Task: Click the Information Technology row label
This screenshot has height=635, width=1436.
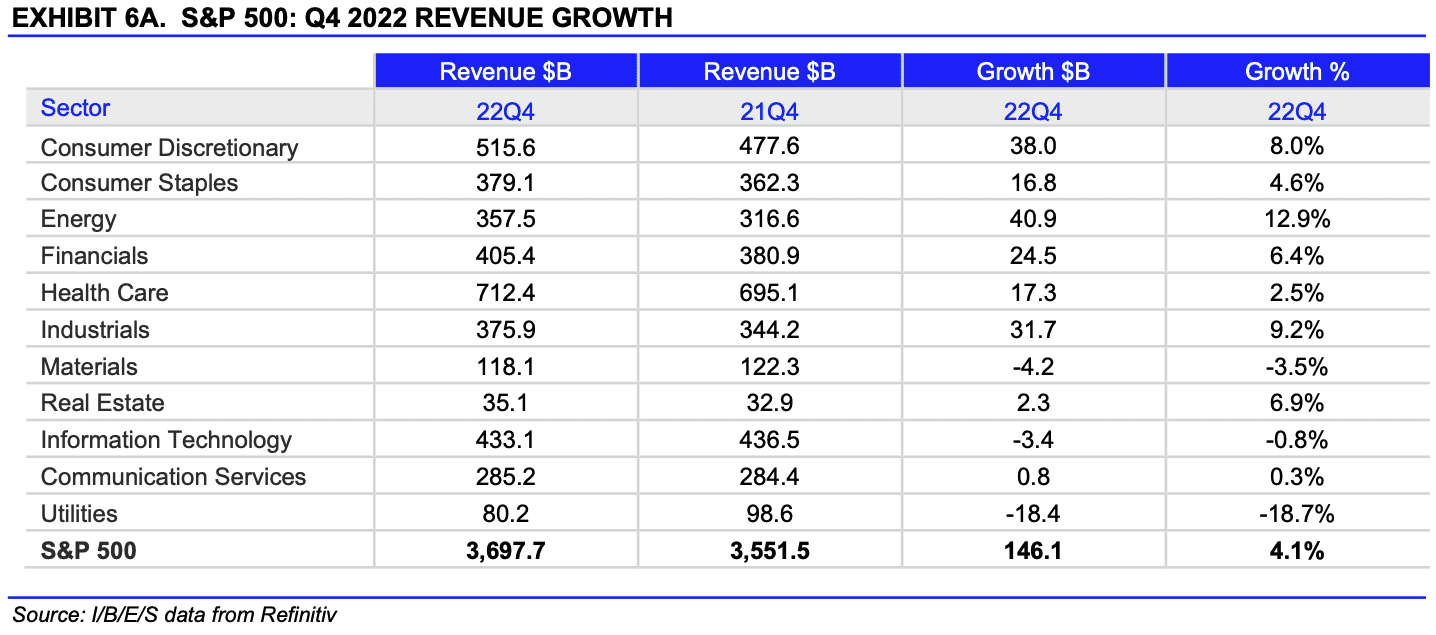Action: tap(166, 440)
